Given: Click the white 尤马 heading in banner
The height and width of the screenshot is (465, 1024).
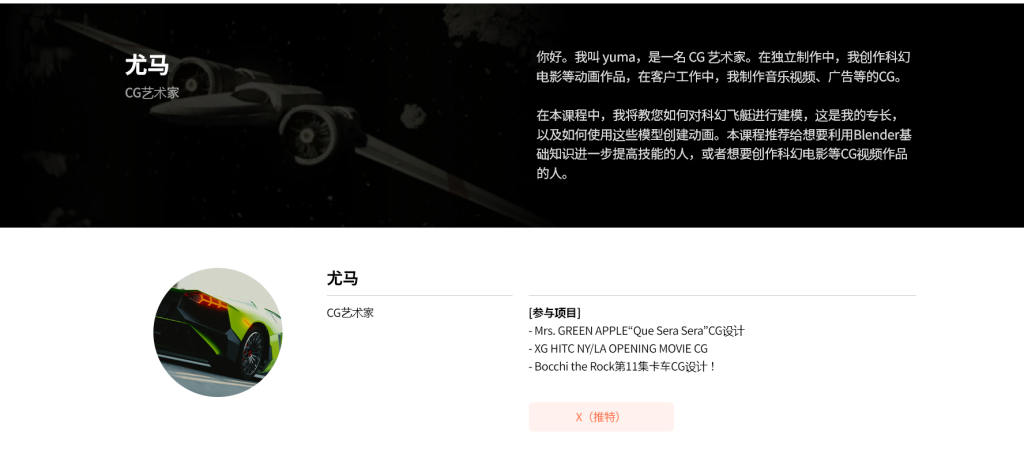Looking at the screenshot, I should [147, 65].
